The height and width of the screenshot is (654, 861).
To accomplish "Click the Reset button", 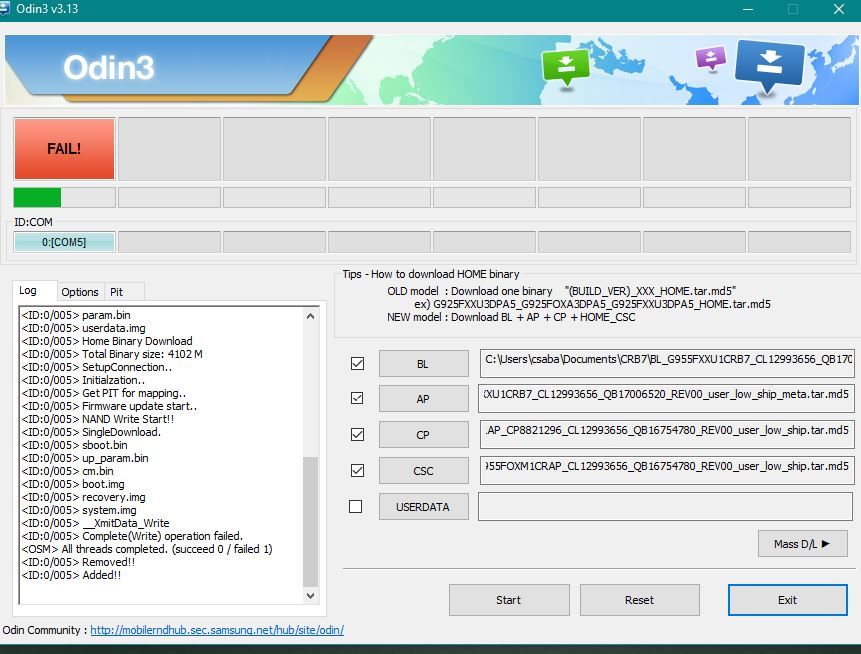I will coord(640,600).
